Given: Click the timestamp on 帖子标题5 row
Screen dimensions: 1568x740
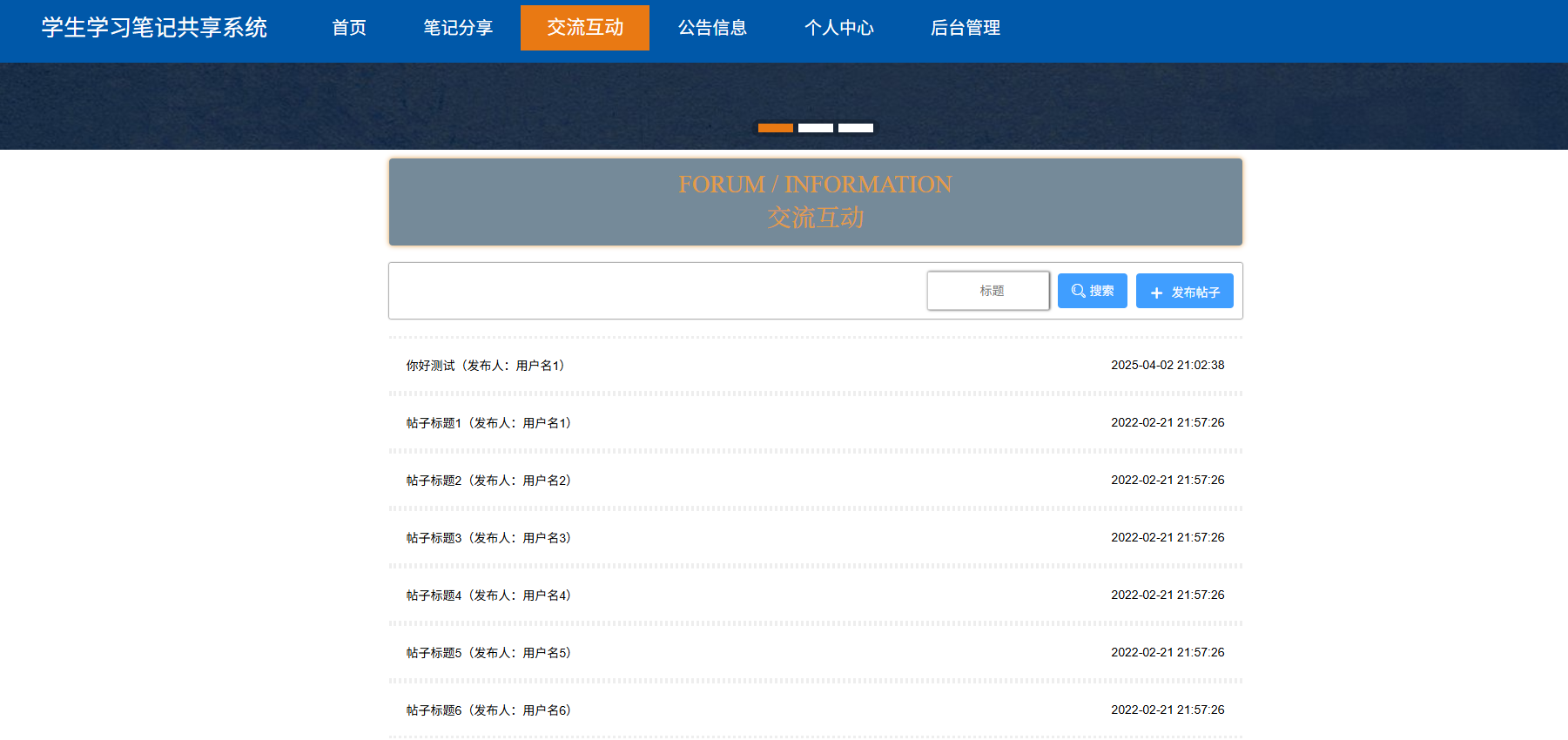Looking at the screenshot, I should pos(1168,652).
